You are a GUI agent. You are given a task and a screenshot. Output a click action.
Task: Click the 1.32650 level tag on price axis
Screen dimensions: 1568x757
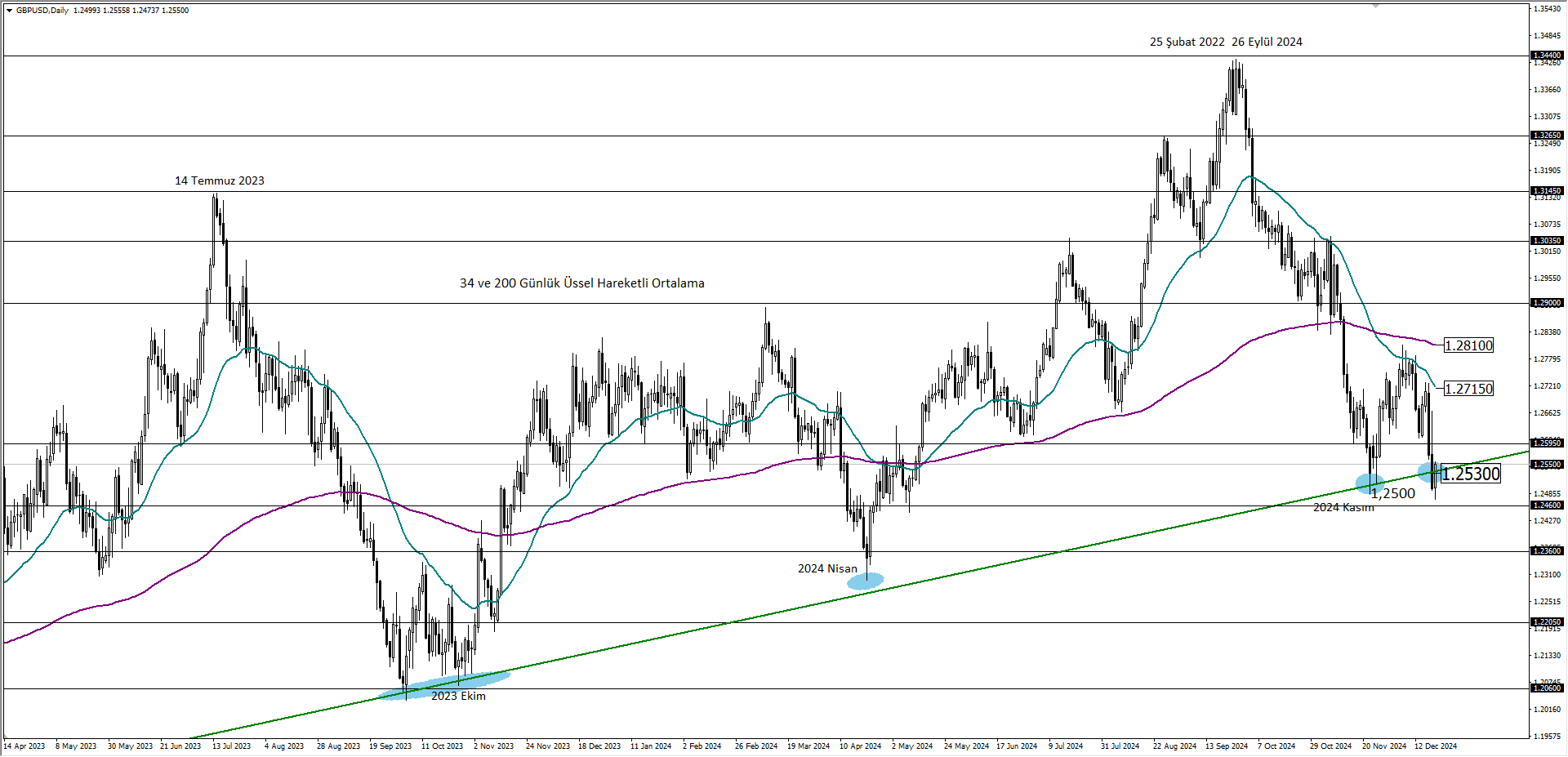click(1547, 136)
